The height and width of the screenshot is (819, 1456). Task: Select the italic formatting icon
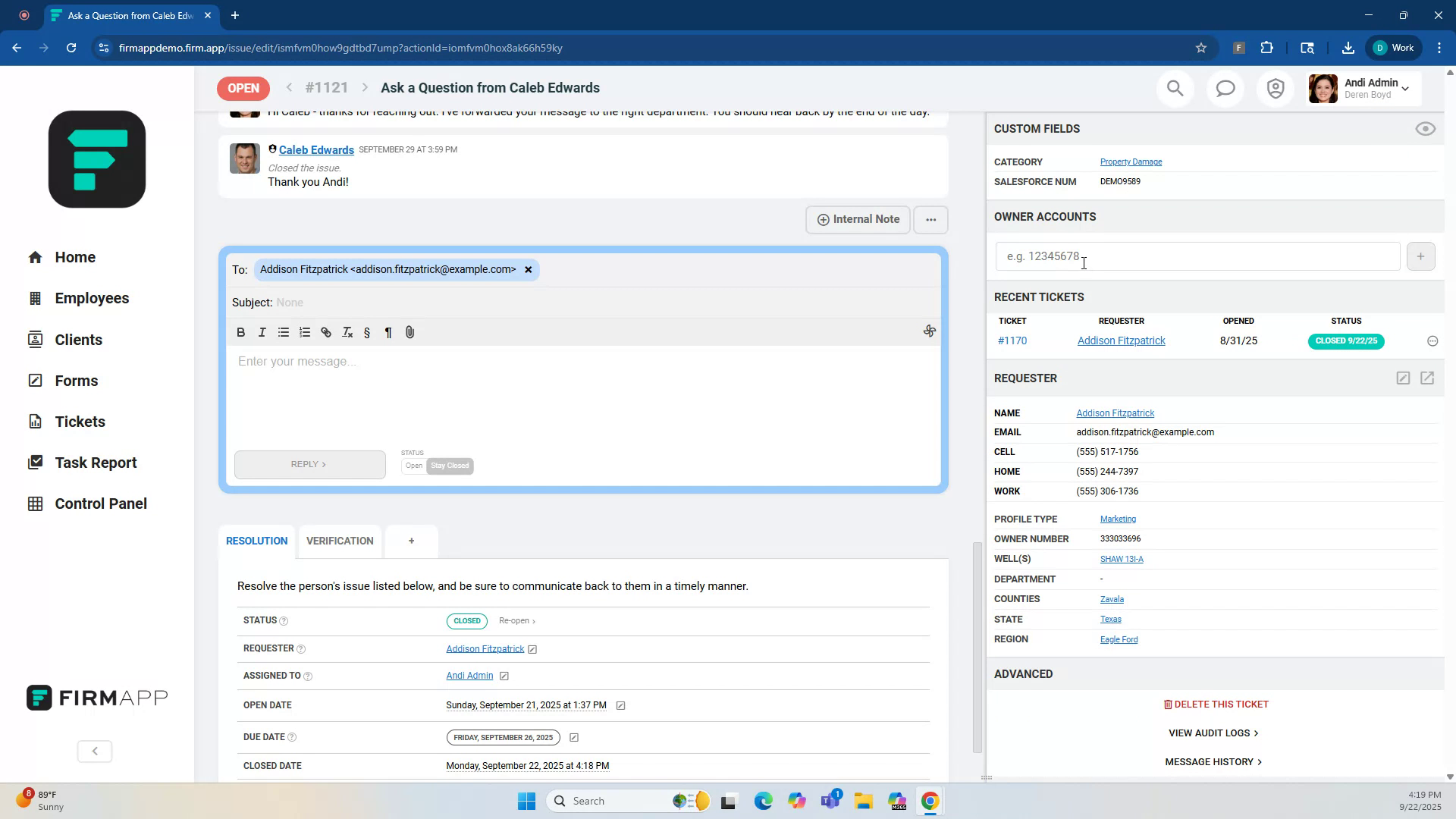(262, 332)
